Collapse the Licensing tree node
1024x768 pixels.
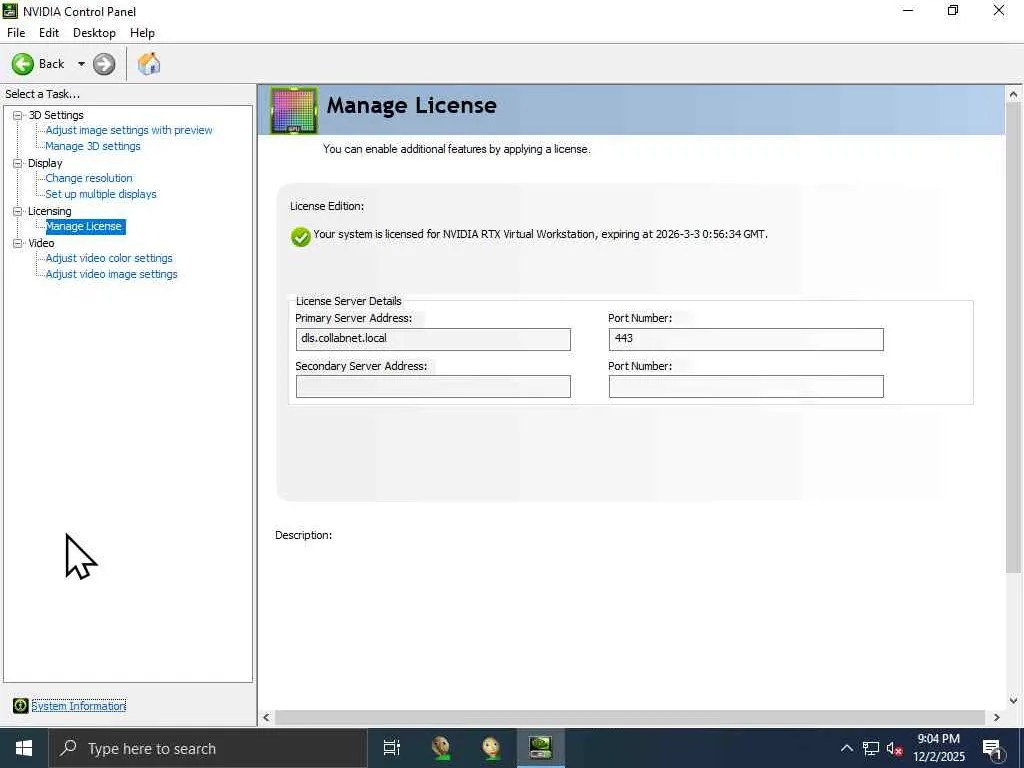(18, 211)
